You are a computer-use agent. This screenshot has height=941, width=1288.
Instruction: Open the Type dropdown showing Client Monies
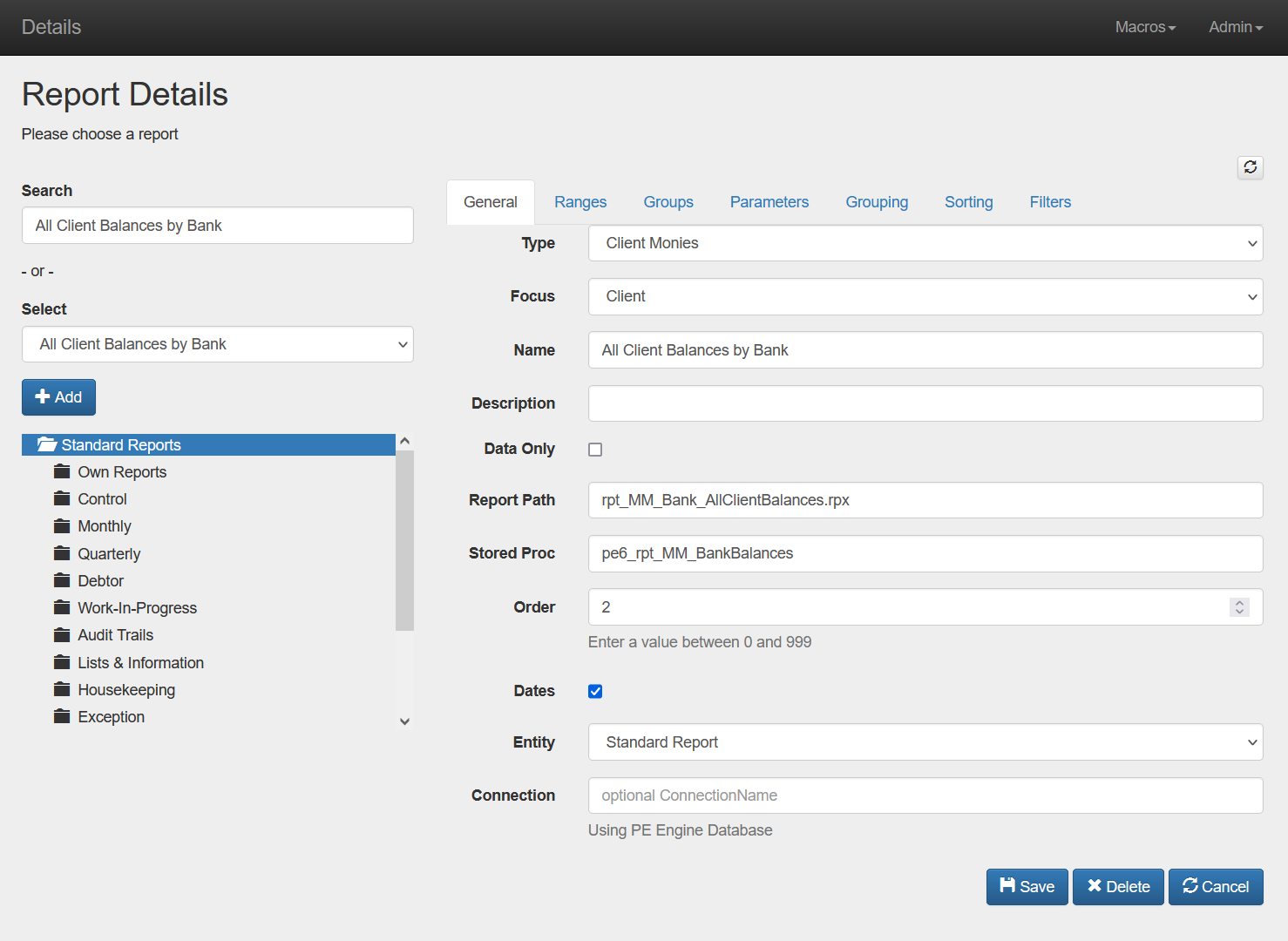click(925, 243)
